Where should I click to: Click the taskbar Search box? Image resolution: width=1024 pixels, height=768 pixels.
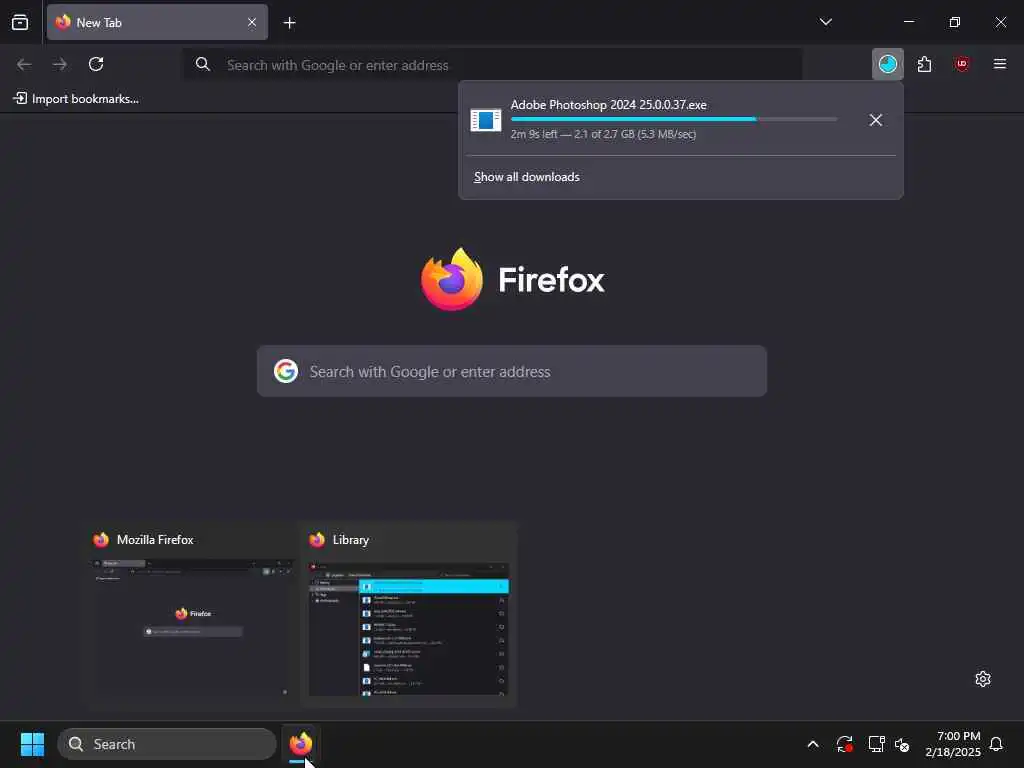(x=167, y=744)
